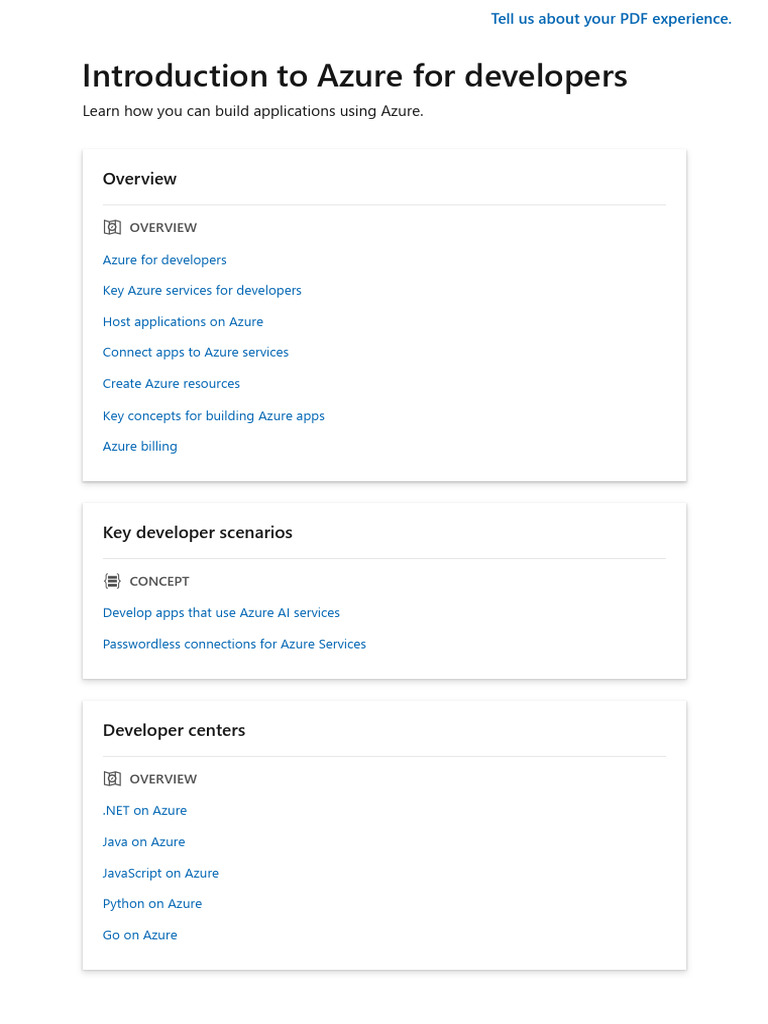768x1024 pixels.
Task: Open Develop apps that use Azure AI services
Action: (x=221, y=613)
